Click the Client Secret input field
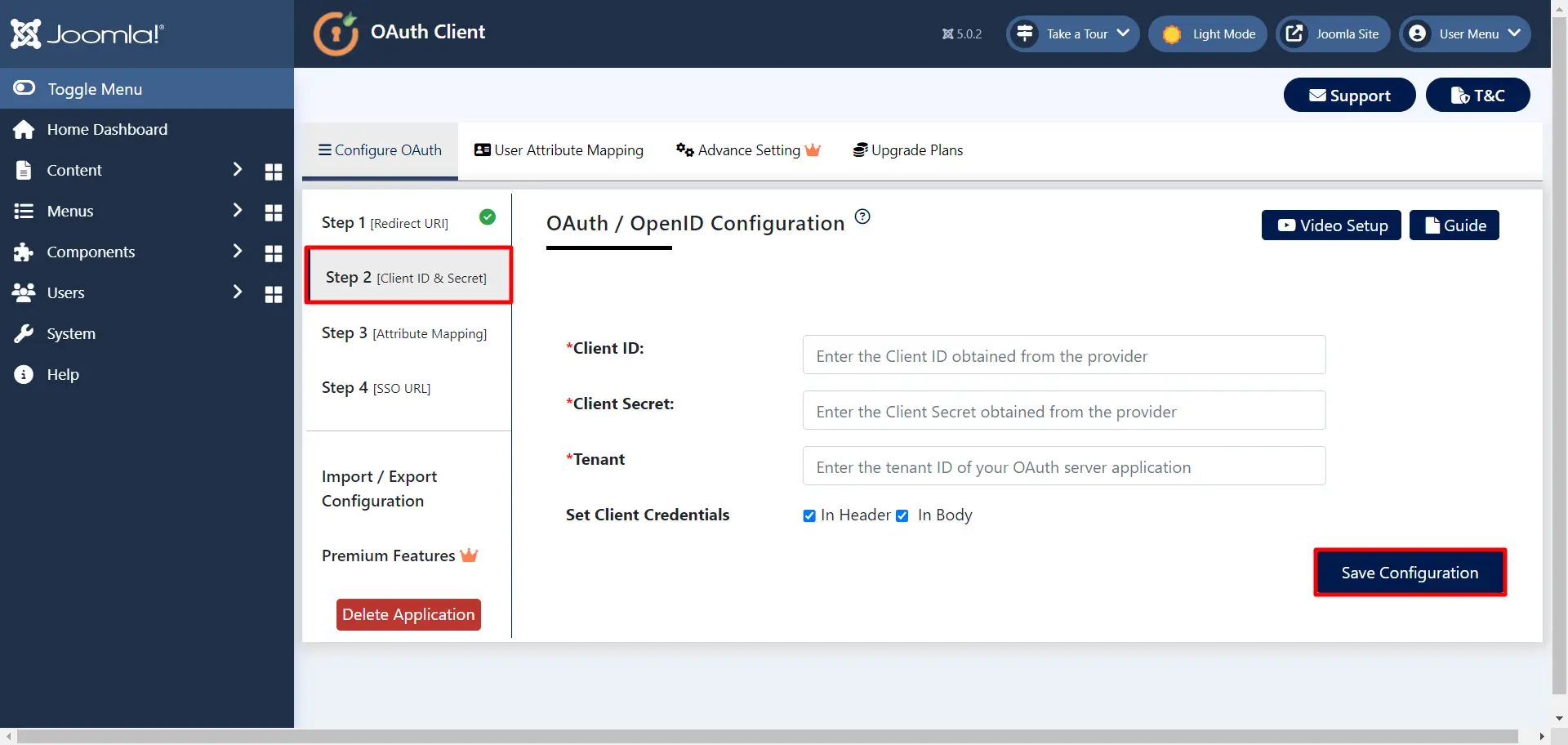The height and width of the screenshot is (745, 1568). (x=1064, y=410)
